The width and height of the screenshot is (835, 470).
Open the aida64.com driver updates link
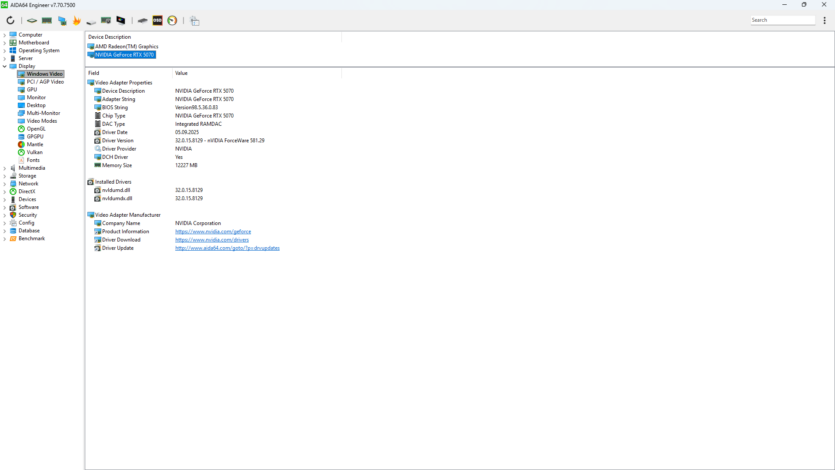click(x=227, y=248)
